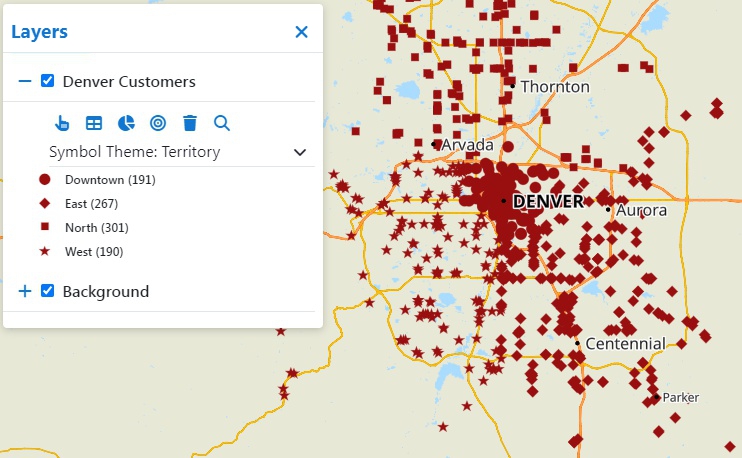Collapse the Denver Customers layer

[25, 81]
